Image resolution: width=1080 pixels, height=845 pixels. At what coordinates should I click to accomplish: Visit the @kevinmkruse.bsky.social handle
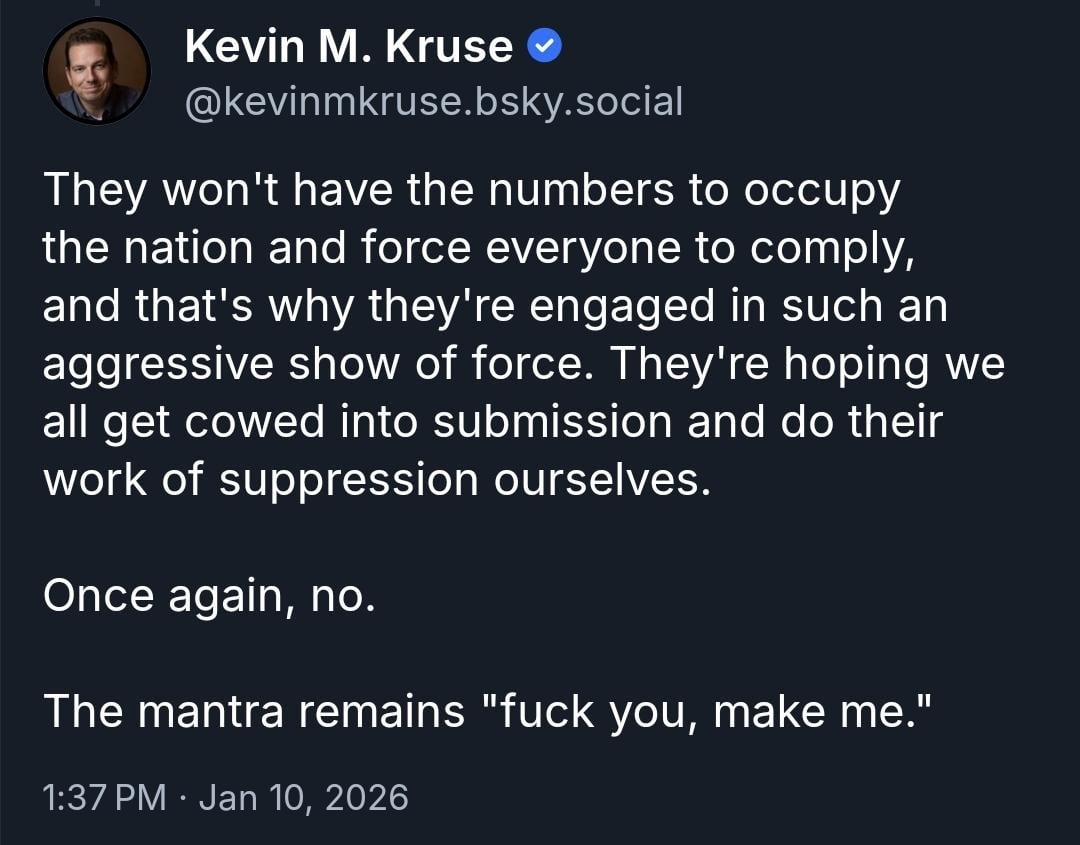pyautogui.click(x=434, y=102)
